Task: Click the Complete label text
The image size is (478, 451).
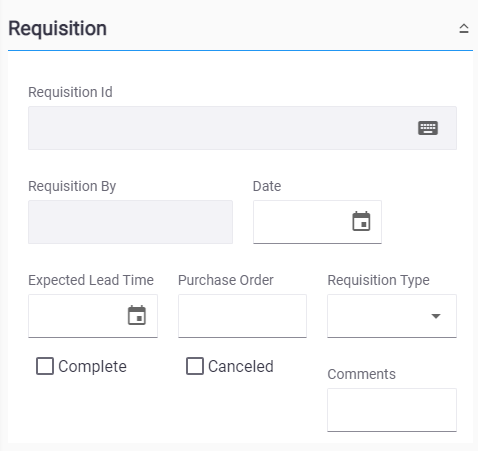Action: [x=92, y=366]
